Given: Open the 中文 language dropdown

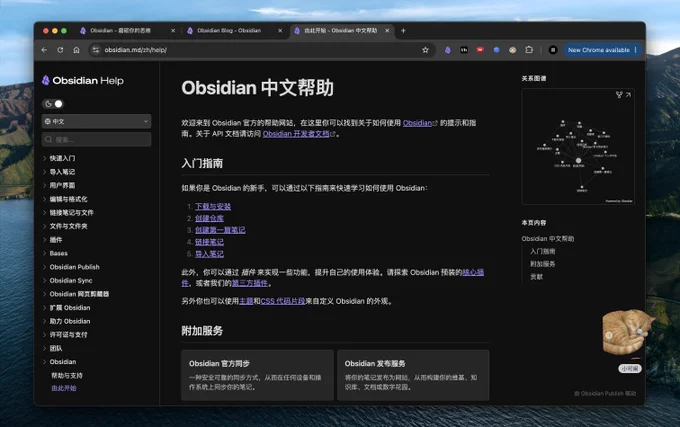Looking at the screenshot, I should [96, 121].
